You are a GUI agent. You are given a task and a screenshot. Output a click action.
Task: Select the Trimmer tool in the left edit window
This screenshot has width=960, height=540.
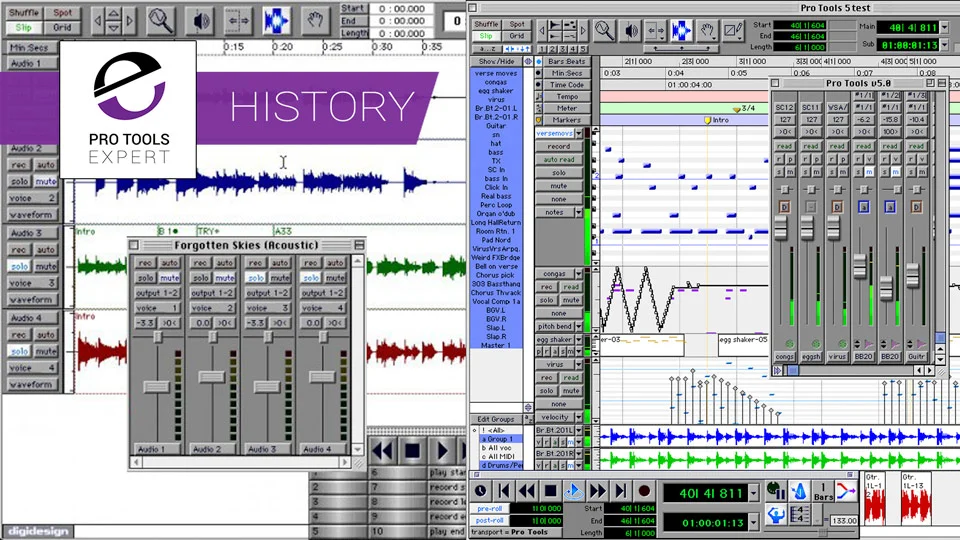pyautogui.click(x=238, y=21)
